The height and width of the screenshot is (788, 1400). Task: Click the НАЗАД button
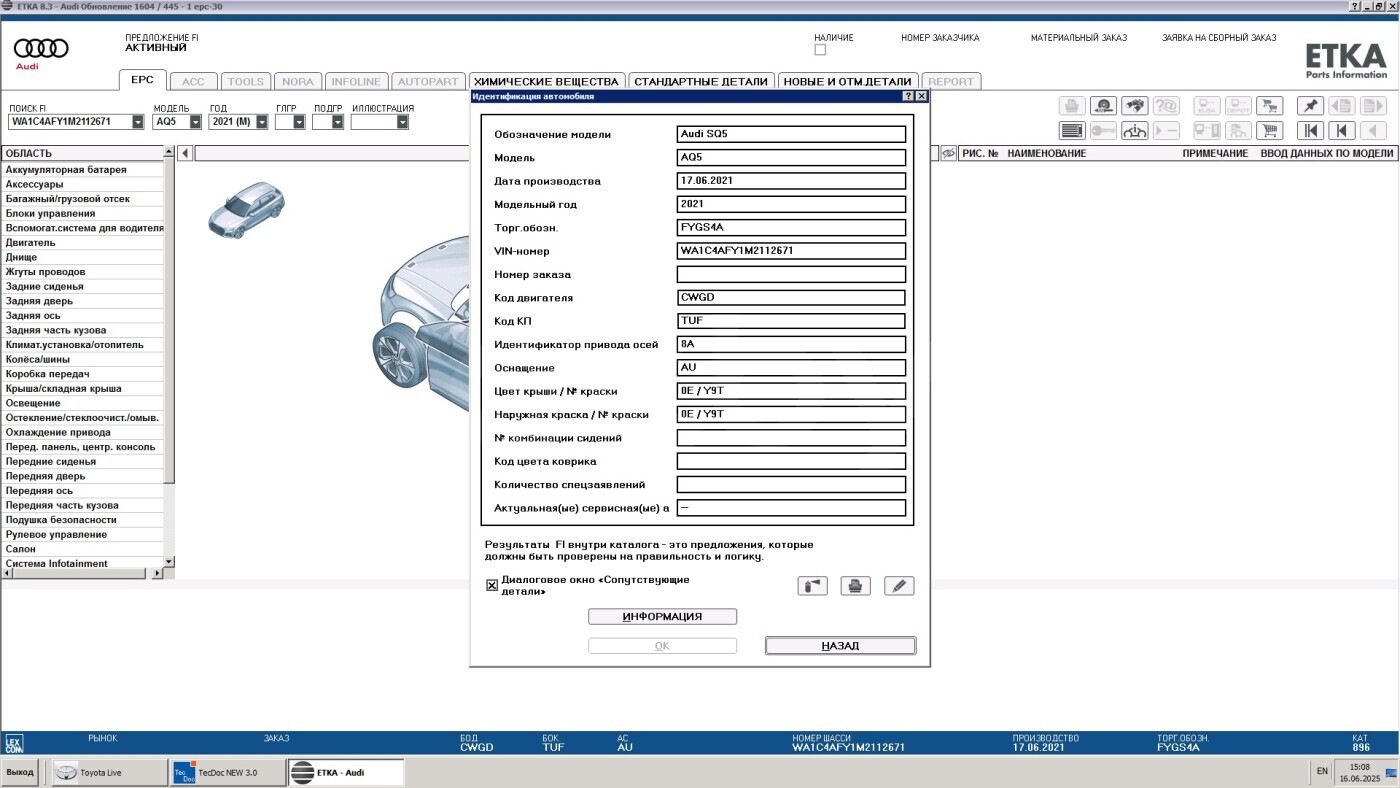(840, 646)
